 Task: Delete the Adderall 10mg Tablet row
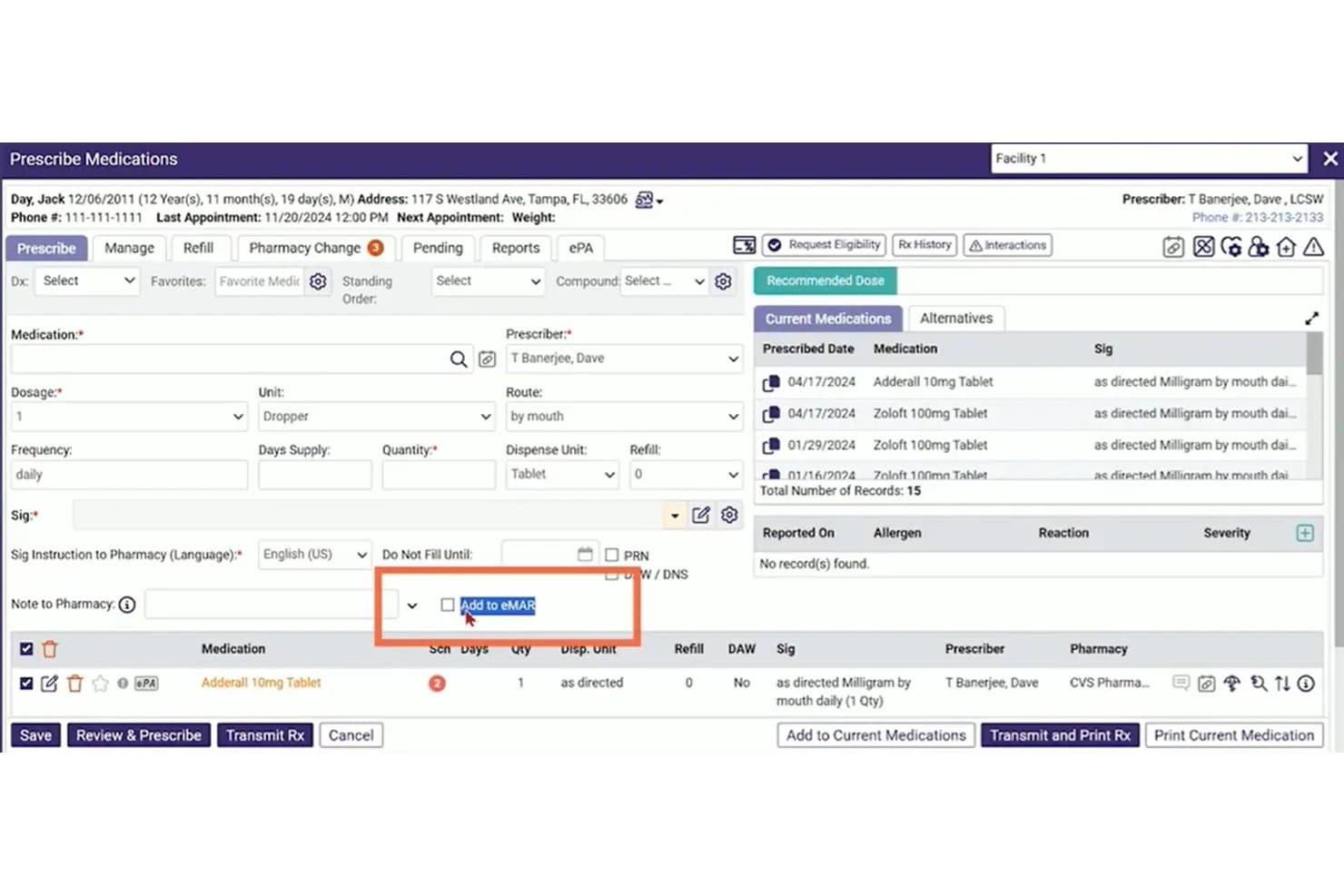[x=74, y=684]
